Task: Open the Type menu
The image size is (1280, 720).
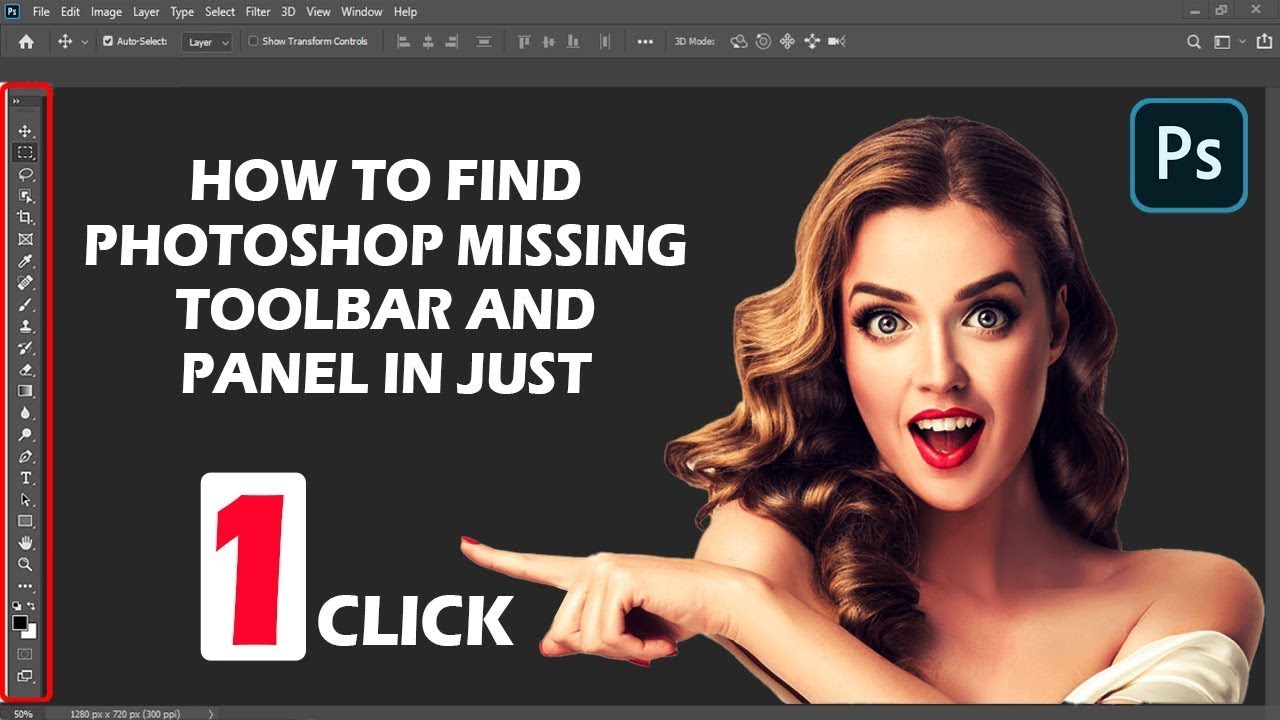Action: click(182, 12)
